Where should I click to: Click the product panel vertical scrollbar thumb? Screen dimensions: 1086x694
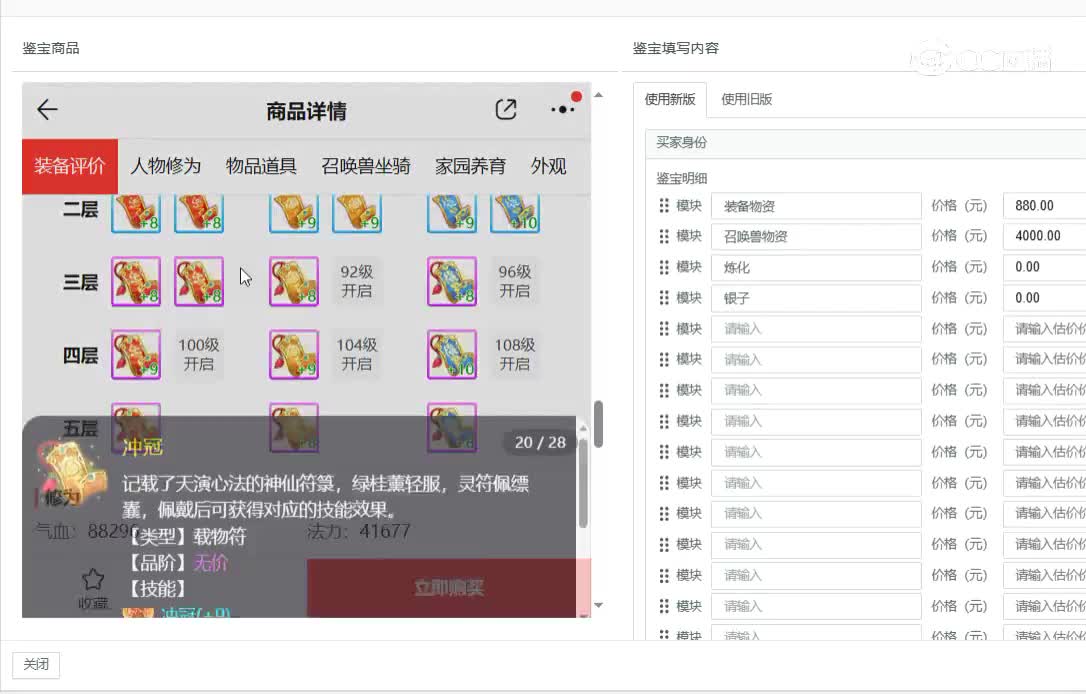[598, 424]
